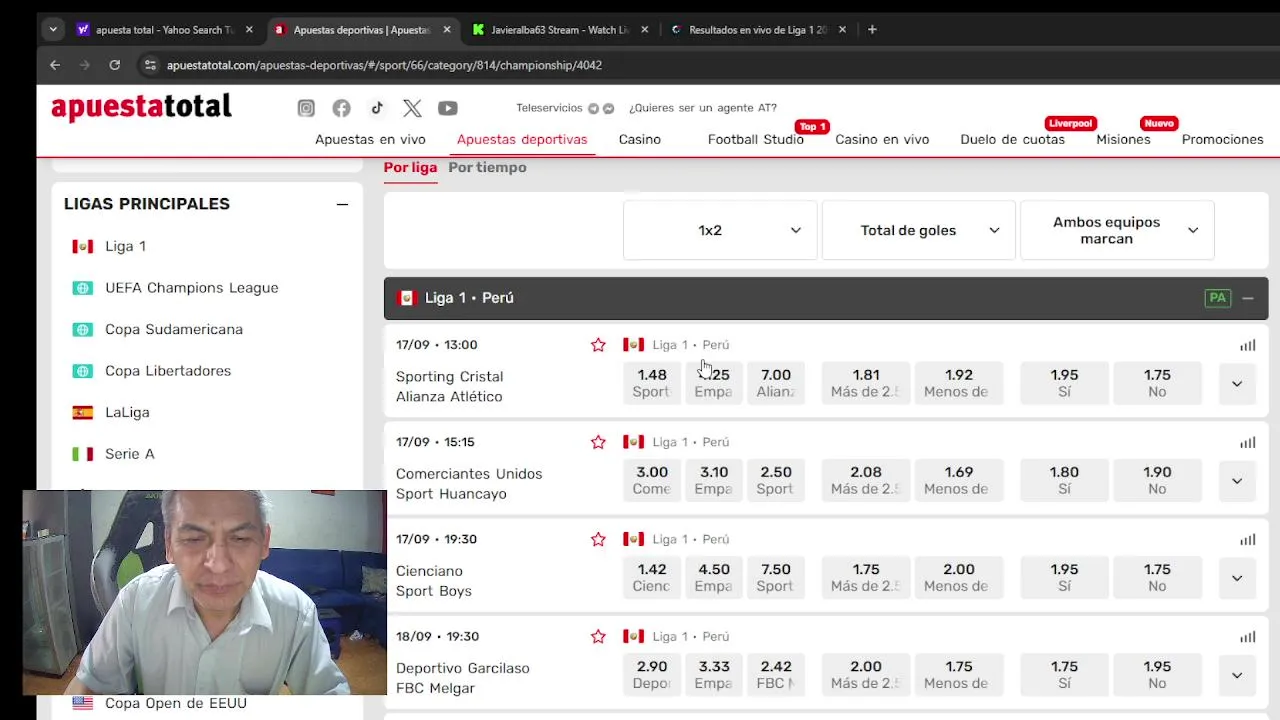Show statistics for Cienciano match
Viewport: 1280px width, 720px height.
1247,539
